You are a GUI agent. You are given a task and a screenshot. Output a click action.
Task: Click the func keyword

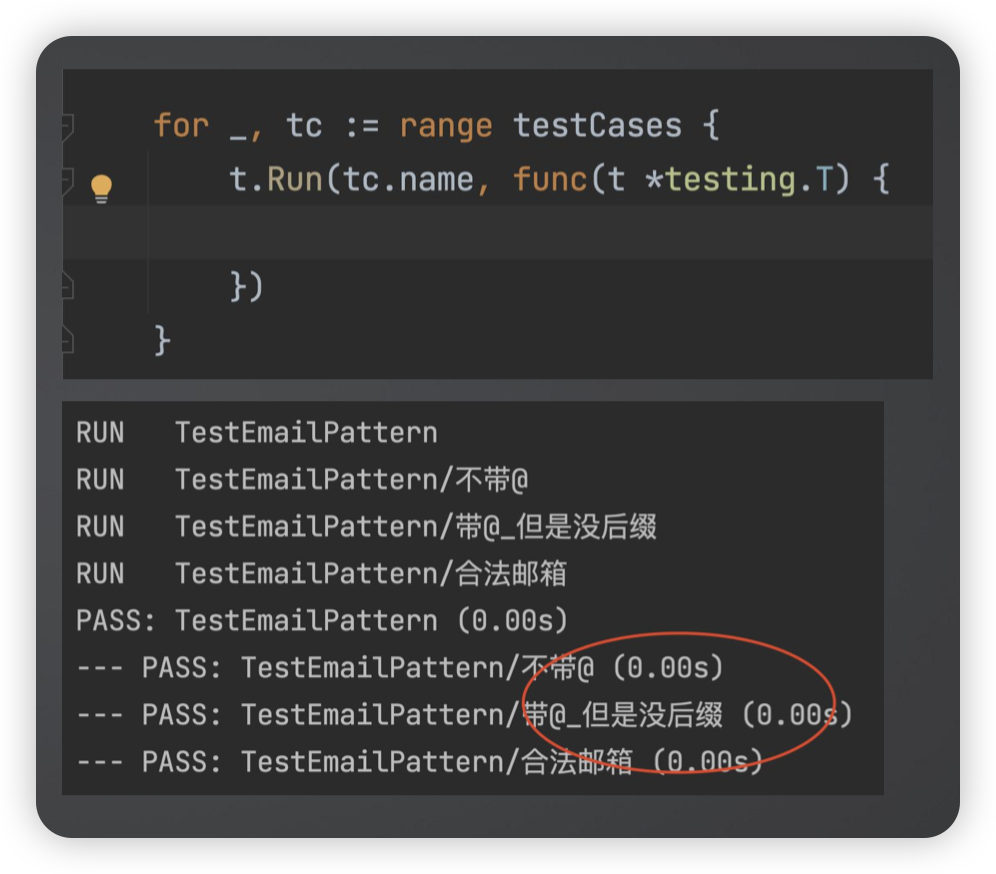(x=550, y=180)
